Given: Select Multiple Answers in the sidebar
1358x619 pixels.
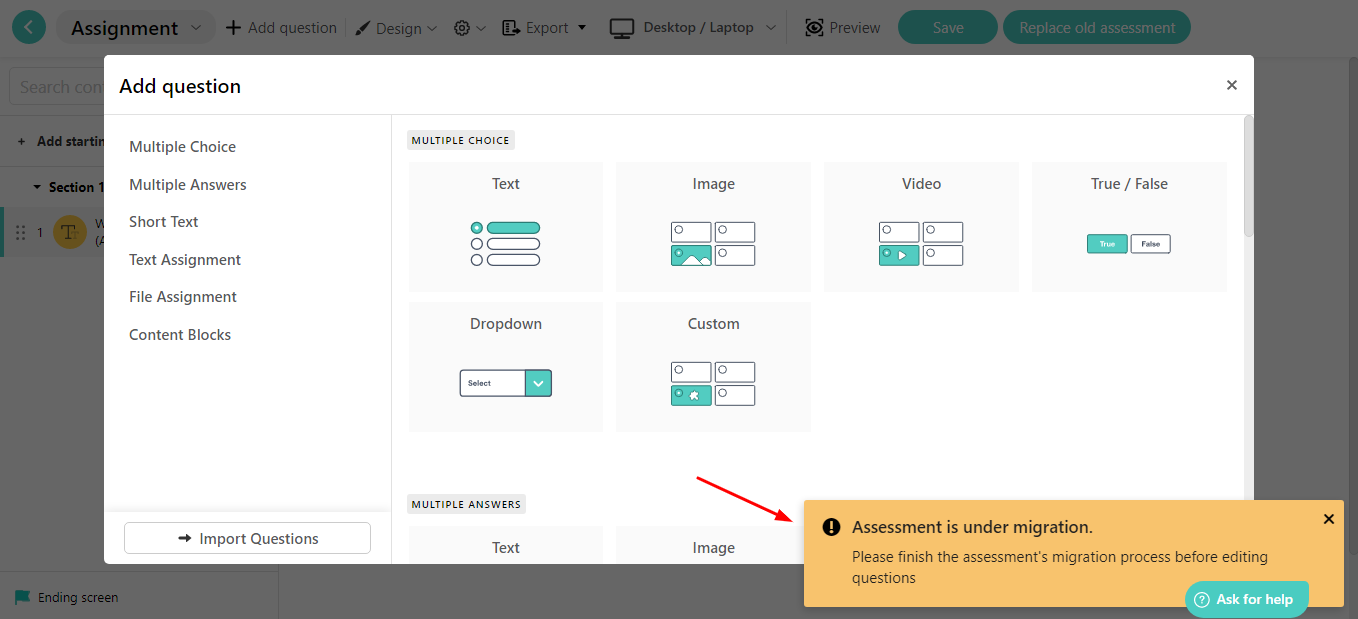Looking at the screenshot, I should click(187, 185).
